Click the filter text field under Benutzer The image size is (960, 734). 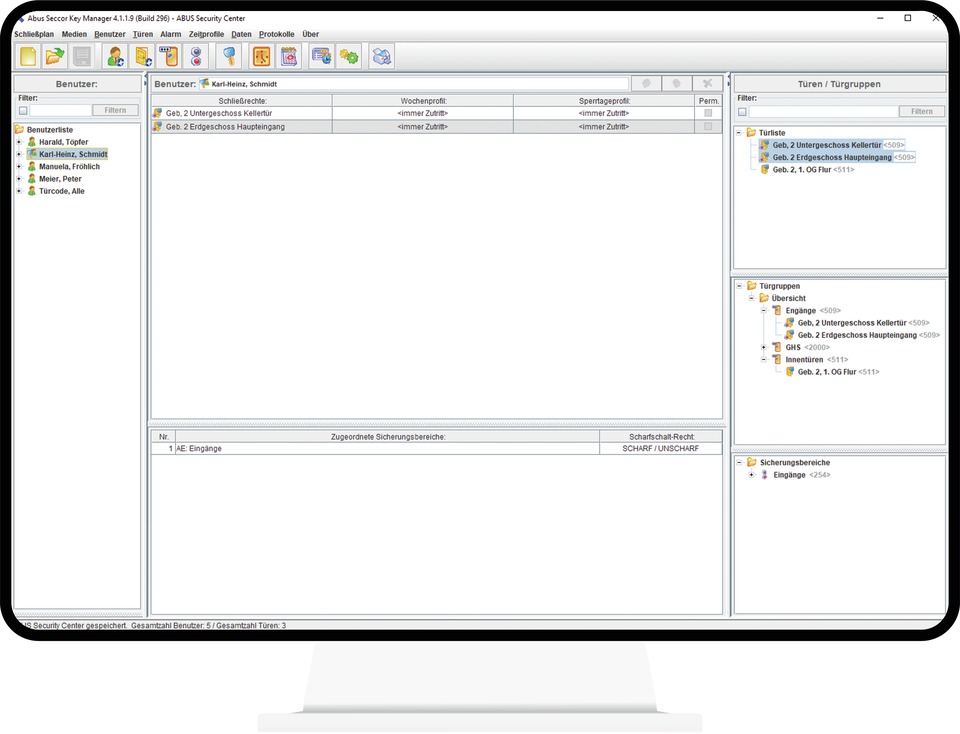(x=60, y=111)
